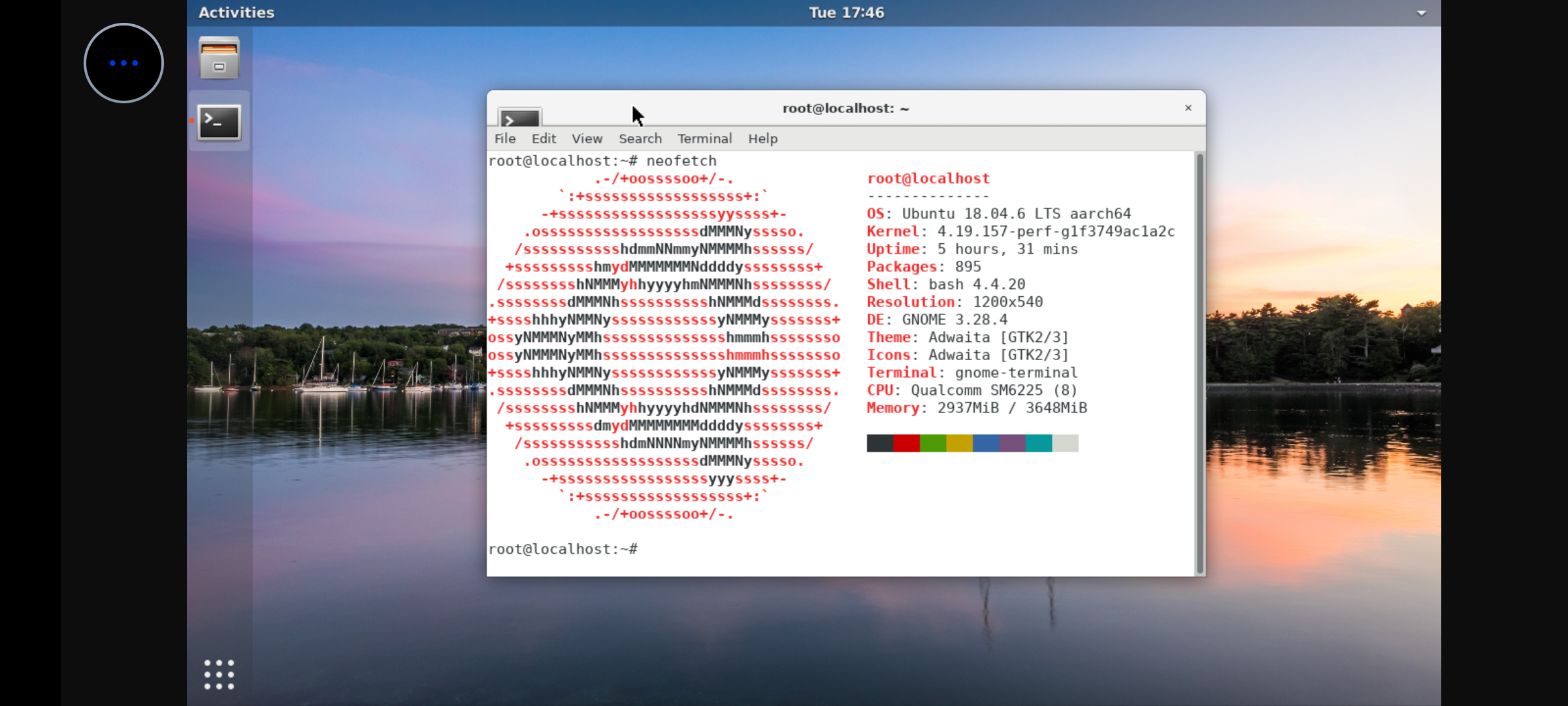Open the Show Applications grid
The image size is (1568, 706).
[x=219, y=675]
